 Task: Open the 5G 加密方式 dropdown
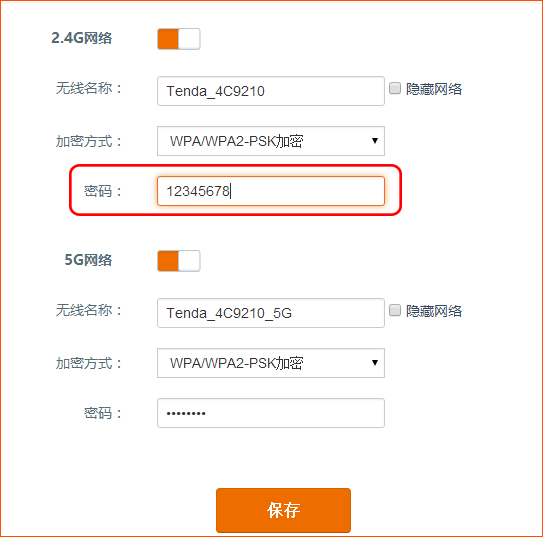[x=271, y=363]
